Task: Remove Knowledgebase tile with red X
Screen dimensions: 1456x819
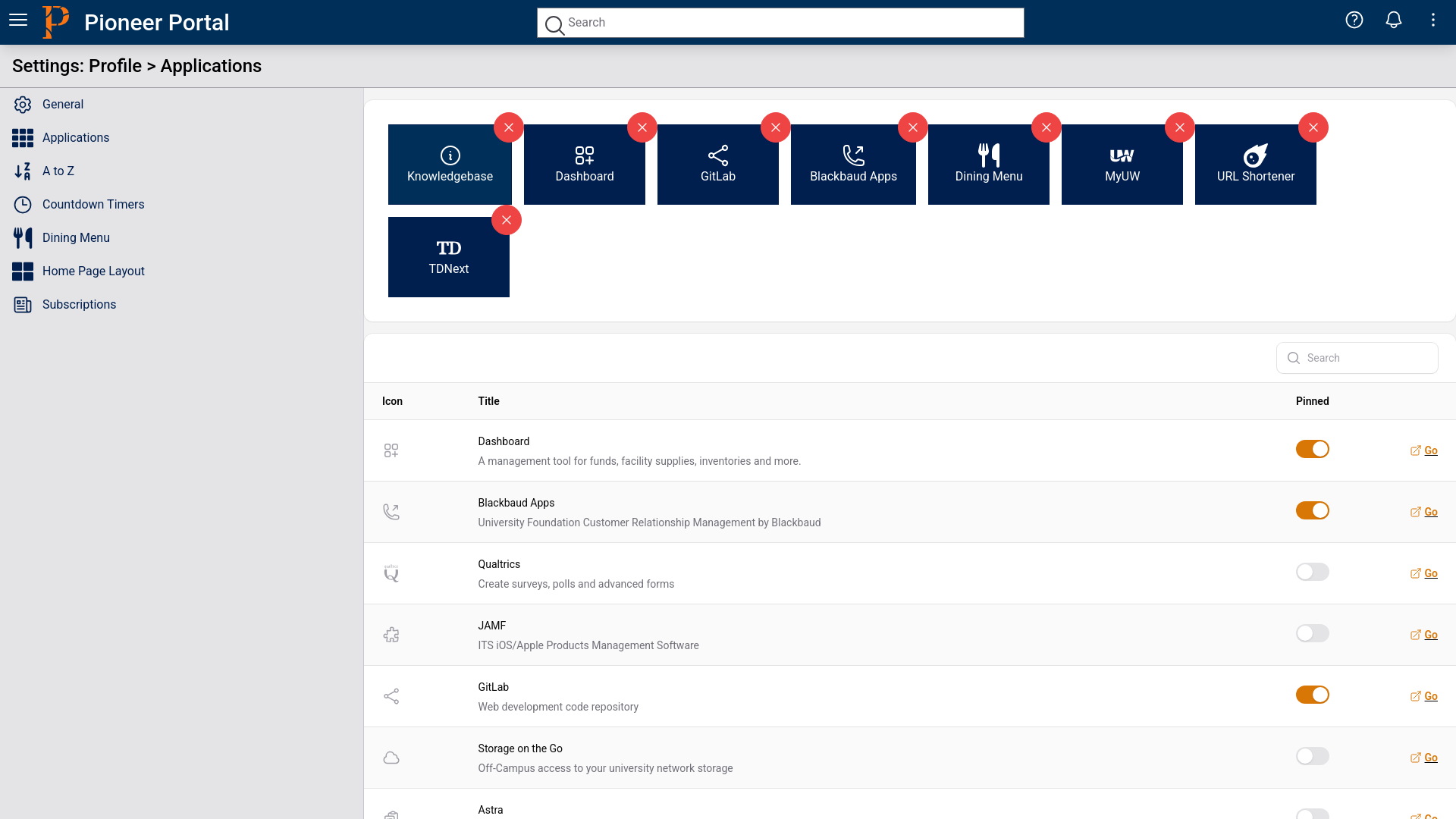Action: 509,127
